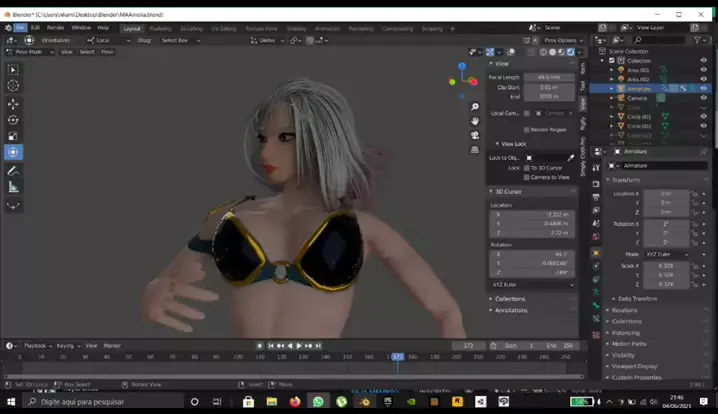The image size is (718, 414).
Task: Select the Select Box tool in toolbar
Action: (13, 70)
